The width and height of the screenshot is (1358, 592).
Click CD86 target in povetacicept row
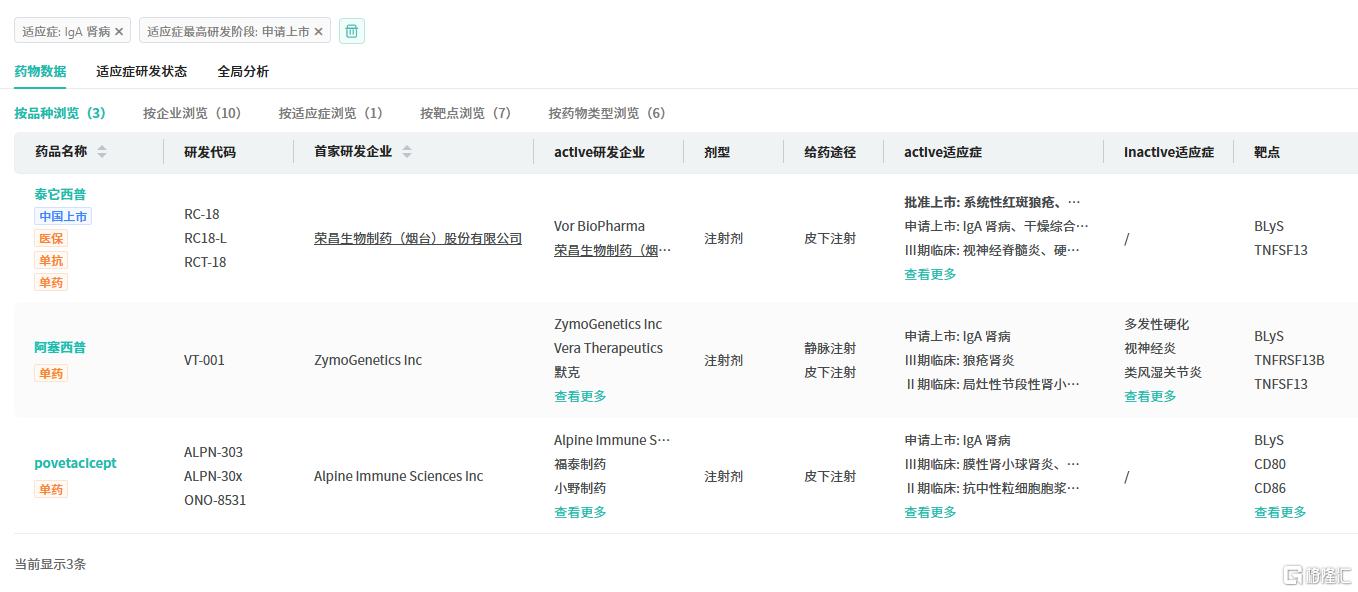1270,488
